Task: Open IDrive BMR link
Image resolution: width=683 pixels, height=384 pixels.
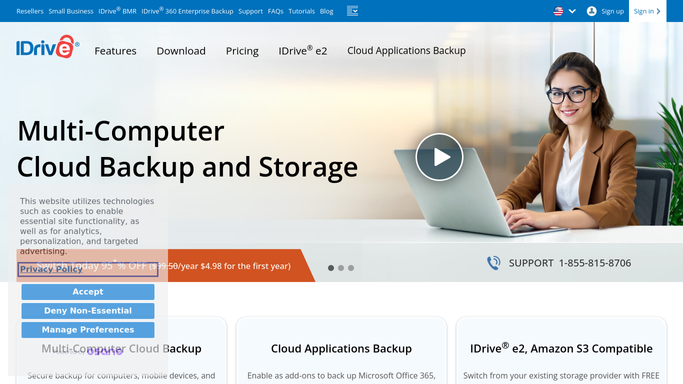Action: pos(117,11)
